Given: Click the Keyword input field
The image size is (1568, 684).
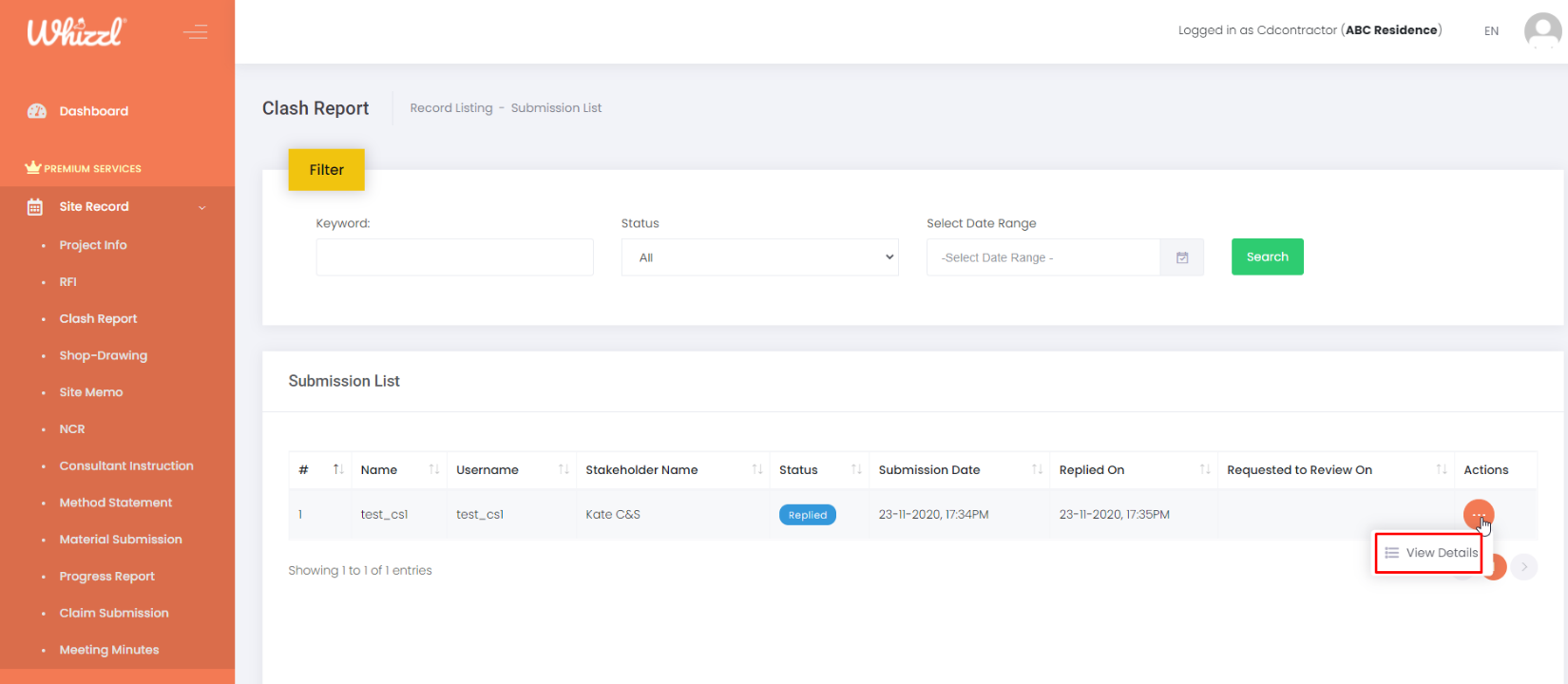Looking at the screenshot, I should 454,257.
